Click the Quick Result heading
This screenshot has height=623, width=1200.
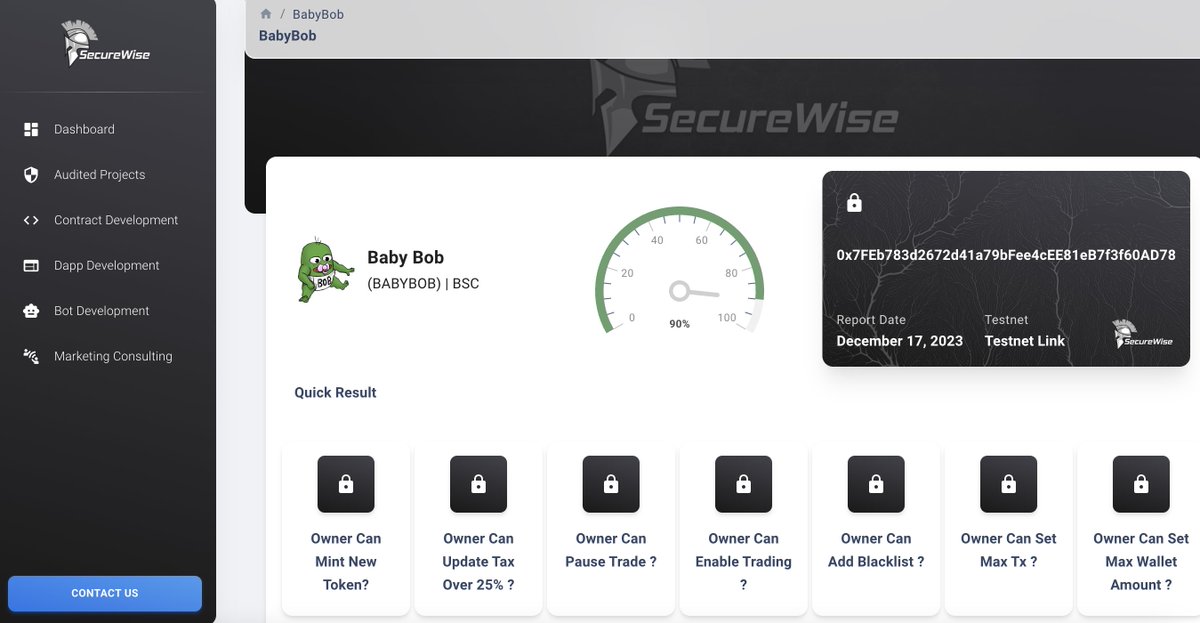click(335, 393)
